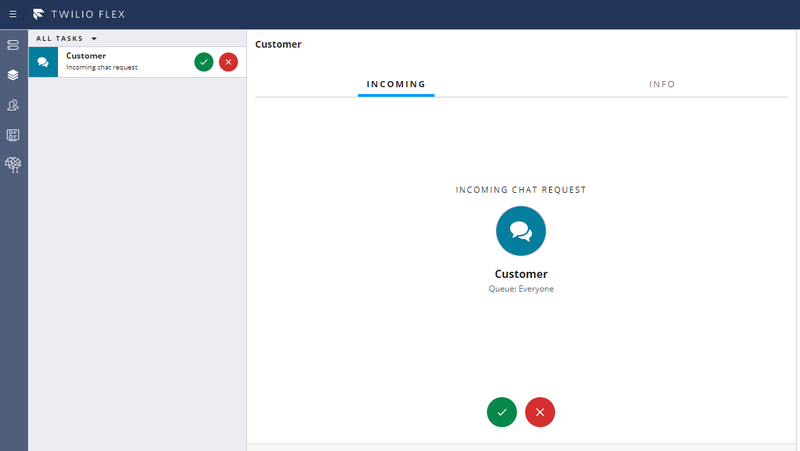Click the Twilio Flex logo

coord(38,14)
